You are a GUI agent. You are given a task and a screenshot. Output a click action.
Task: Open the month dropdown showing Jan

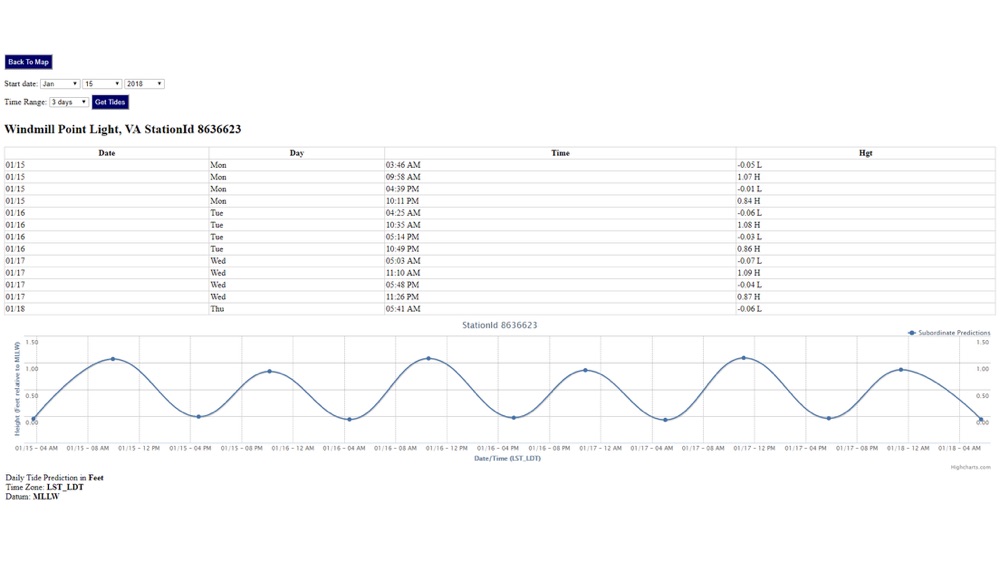point(60,84)
